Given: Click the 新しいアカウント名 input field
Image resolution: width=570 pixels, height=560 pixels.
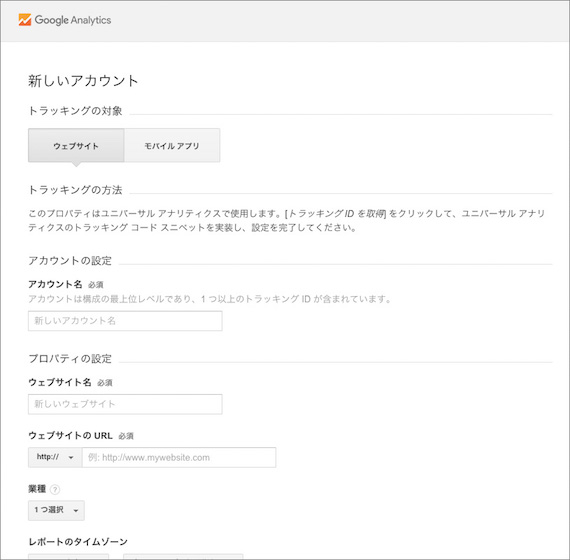Looking at the screenshot, I should click(x=125, y=321).
